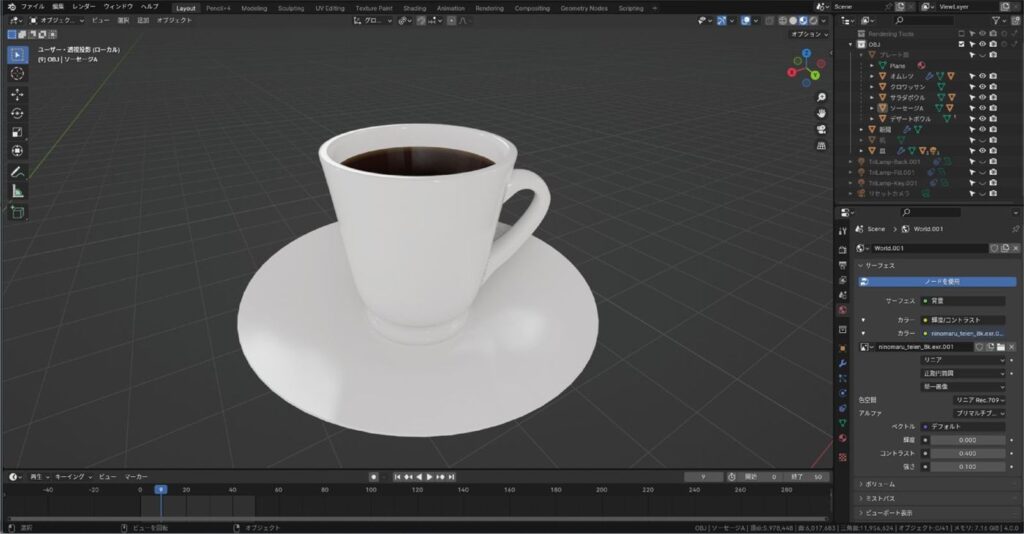Open the Object Data properties tab

(842, 423)
